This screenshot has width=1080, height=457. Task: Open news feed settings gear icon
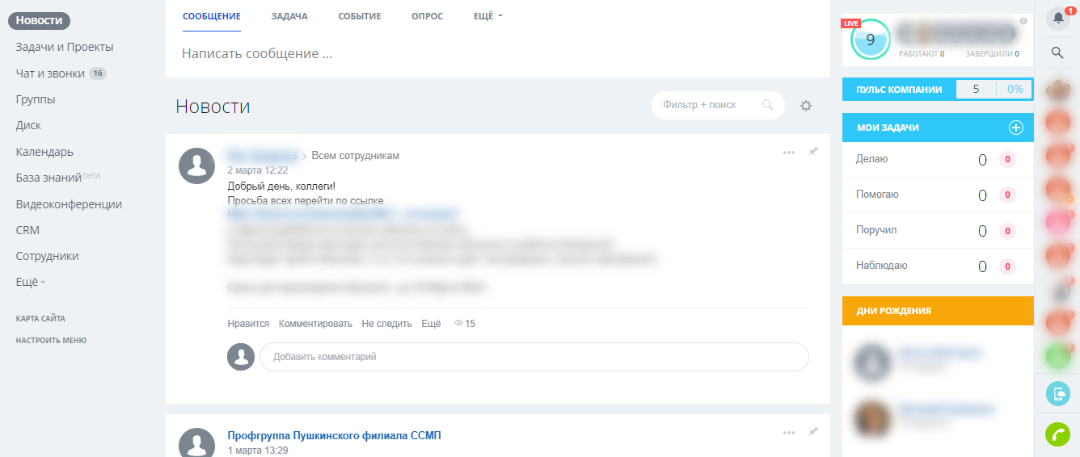[806, 105]
